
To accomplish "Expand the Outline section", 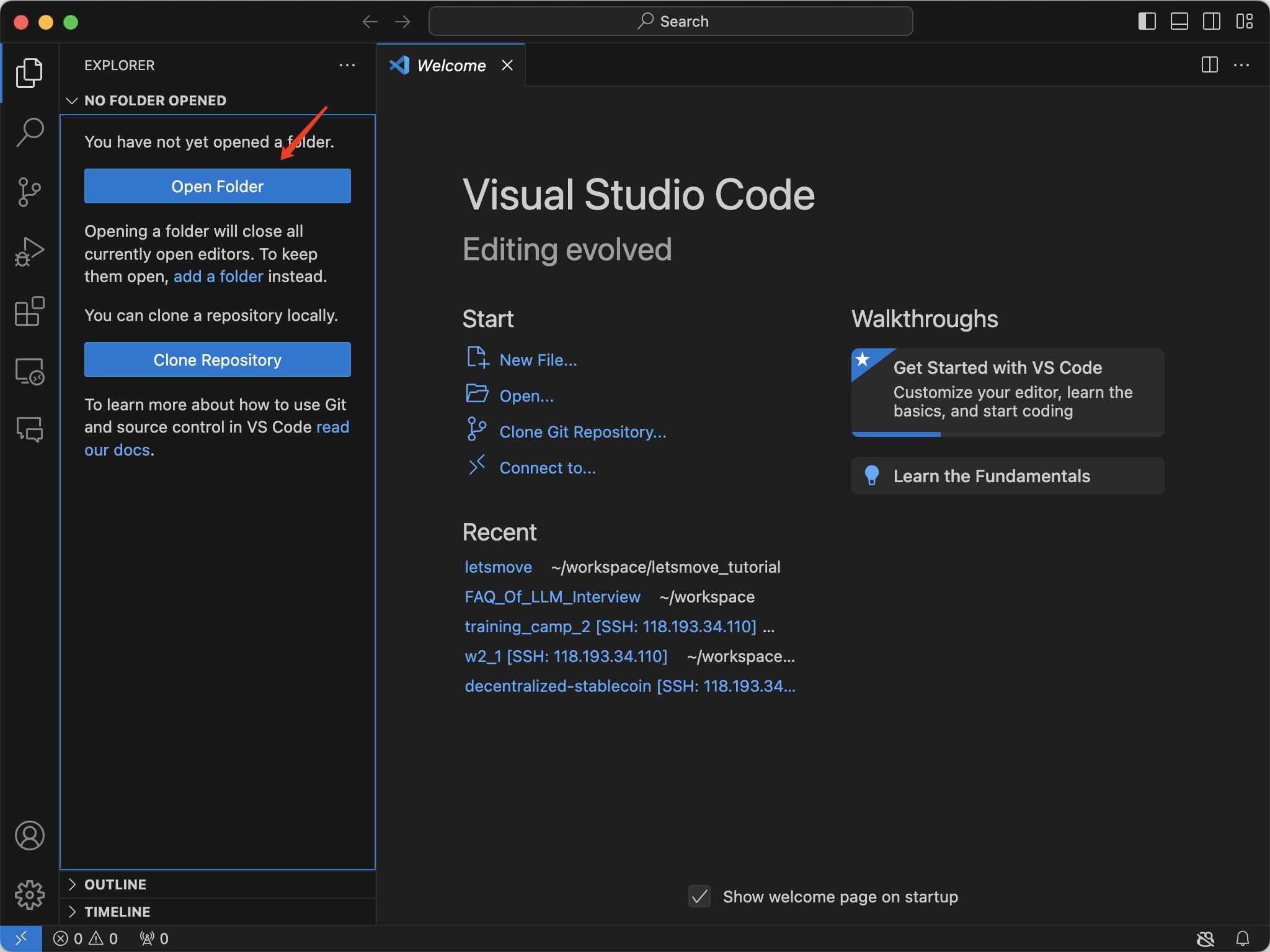I will [x=218, y=884].
